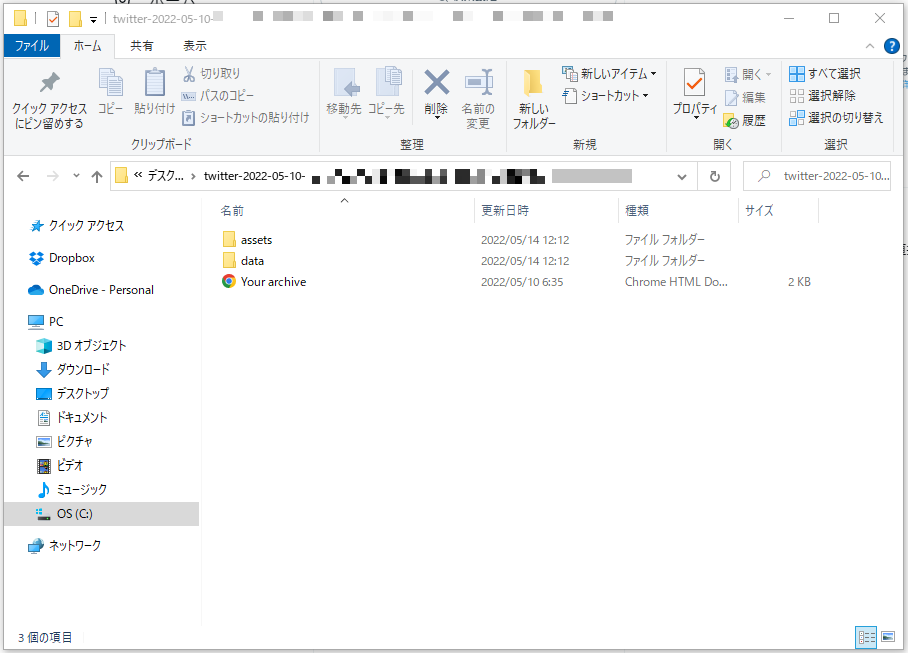The height and width of the screenshot is (653, 908).
Task: Select Cut (切り取り) scissors command
Action: 211,74
